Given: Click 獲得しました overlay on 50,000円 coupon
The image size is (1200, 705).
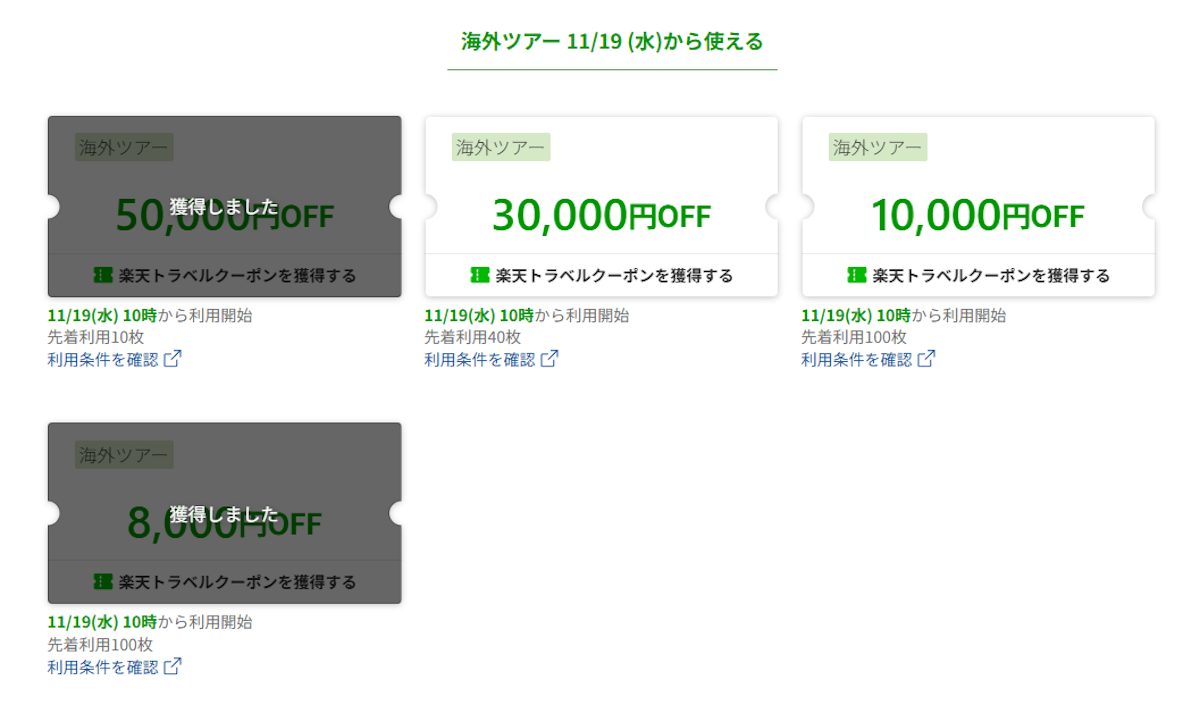Looking at the screenshot, I should [x=224, y=207].
